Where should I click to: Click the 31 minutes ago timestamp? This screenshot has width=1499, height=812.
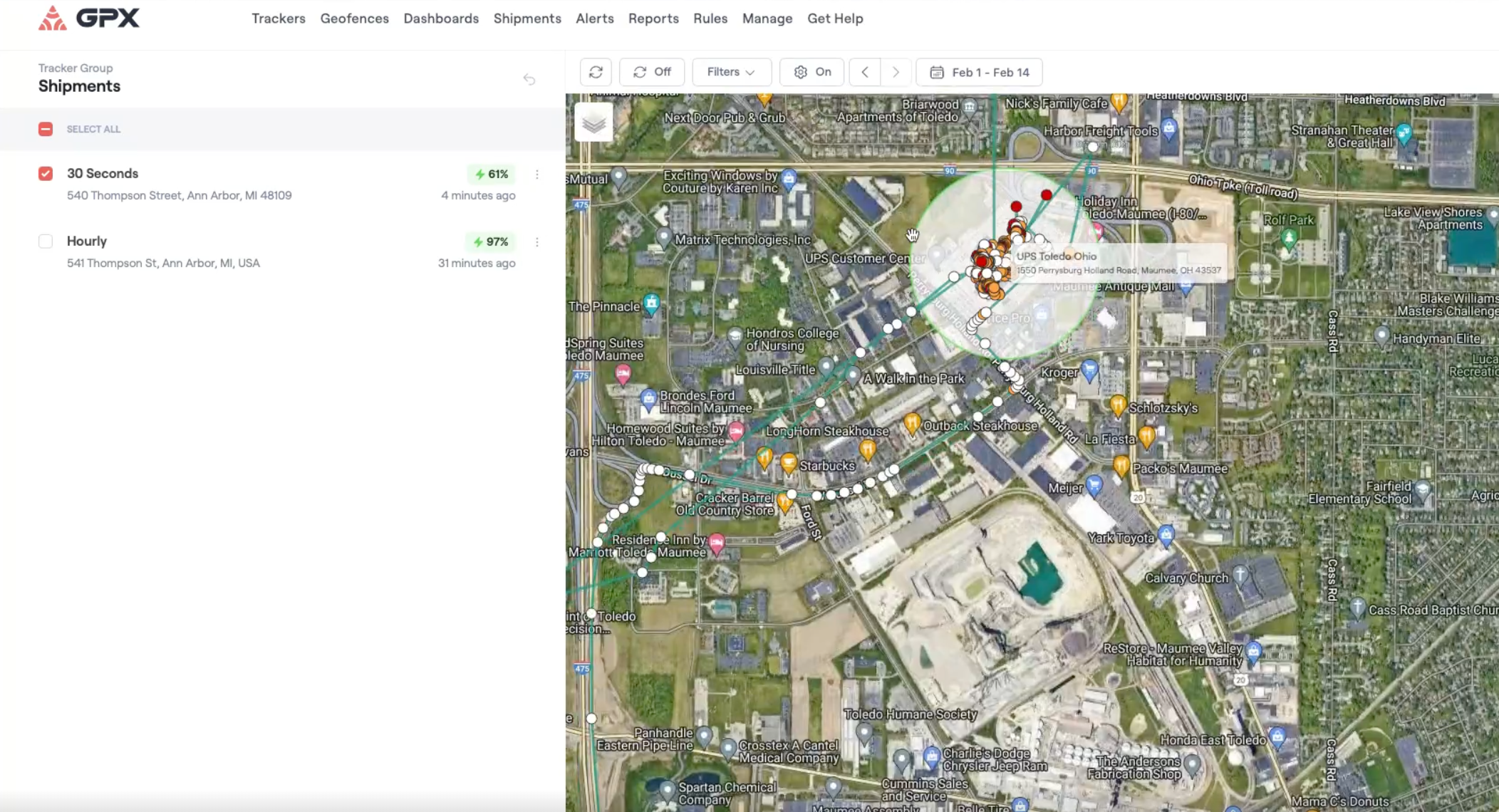[477, 263]
